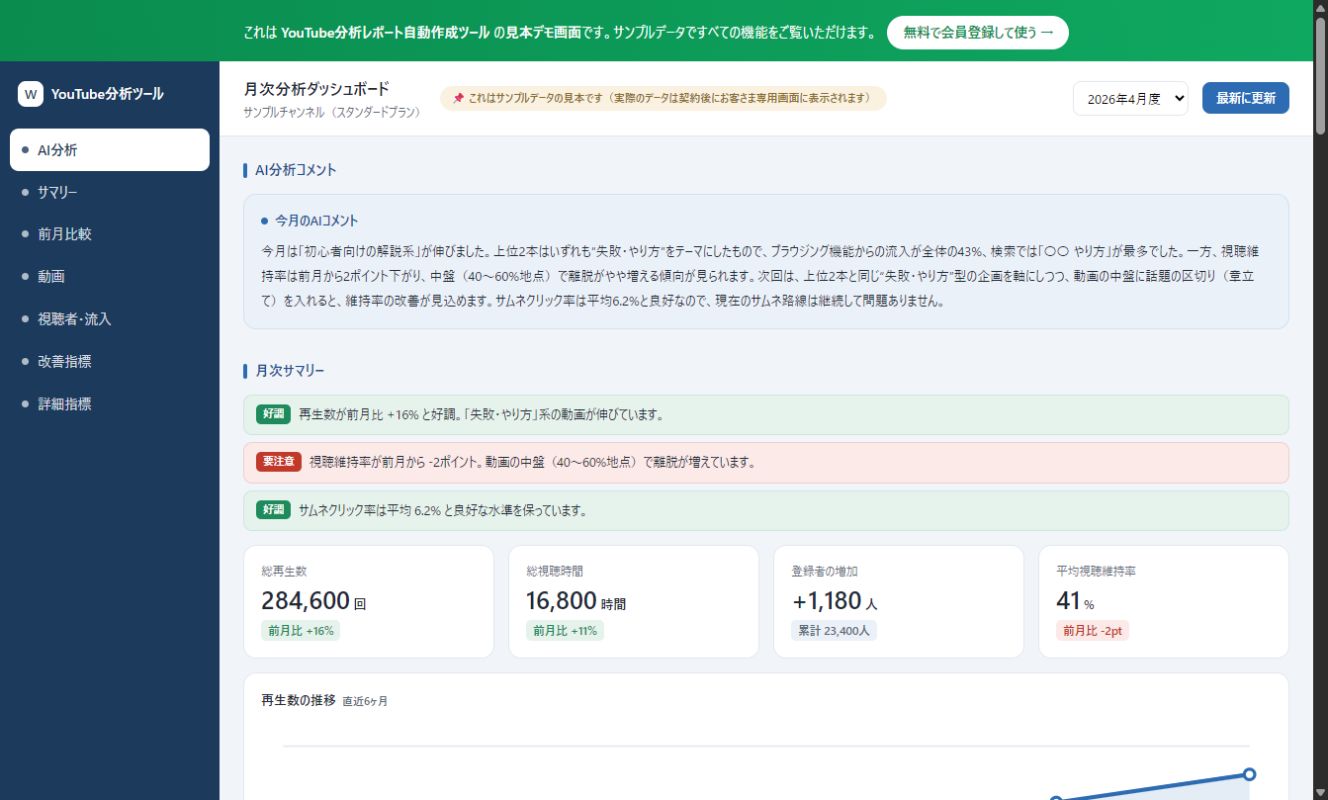Click the 前月比 +16% badge
This screenshot has width=1328, height=800.
click(300, 631)
